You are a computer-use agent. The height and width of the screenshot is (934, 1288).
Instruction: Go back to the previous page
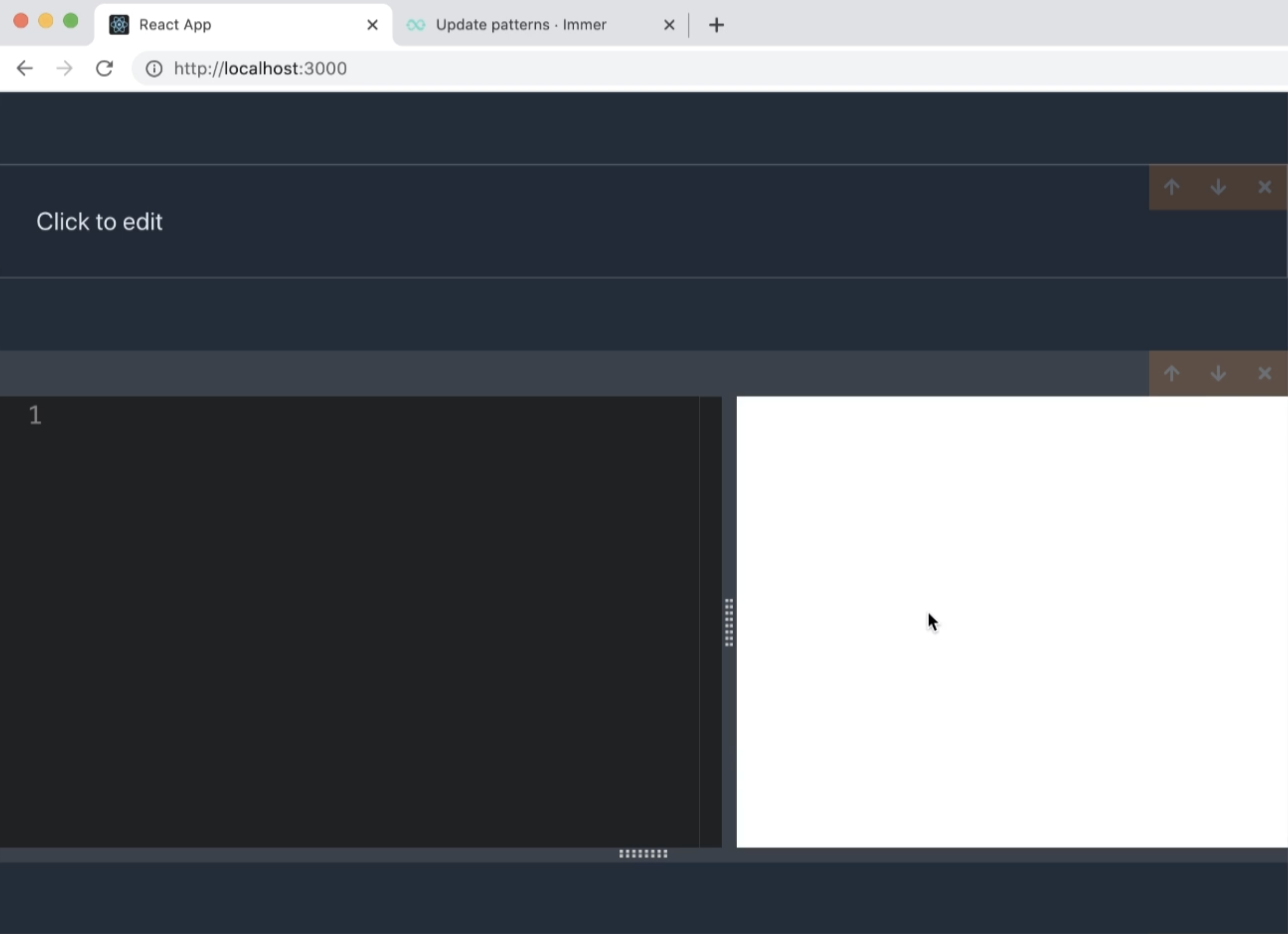click(x=25, y=69)
